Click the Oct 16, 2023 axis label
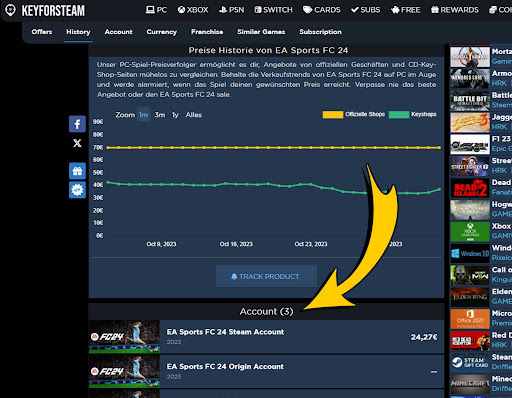 236,244
